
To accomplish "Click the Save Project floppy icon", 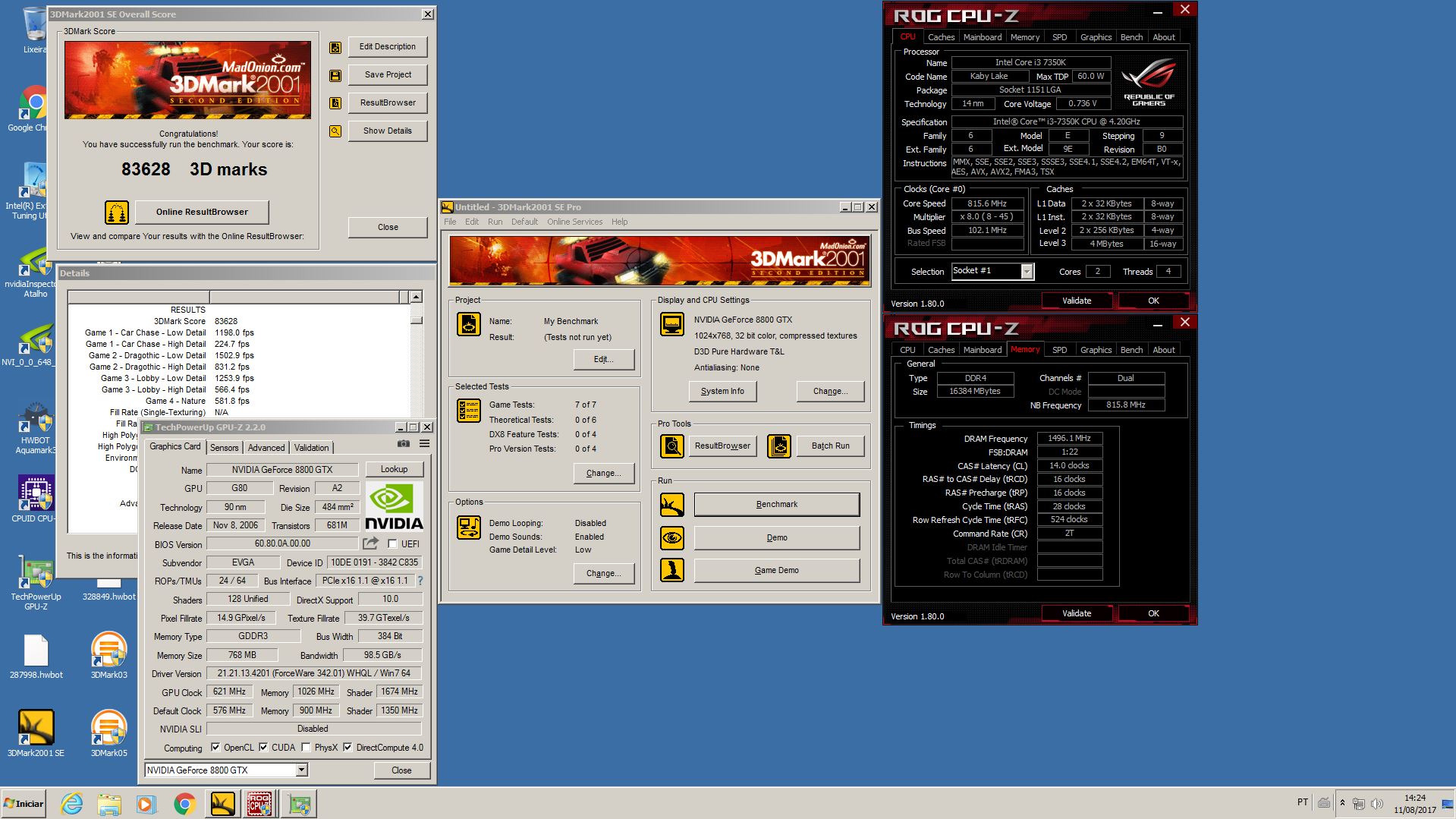I will coord(335,76).
